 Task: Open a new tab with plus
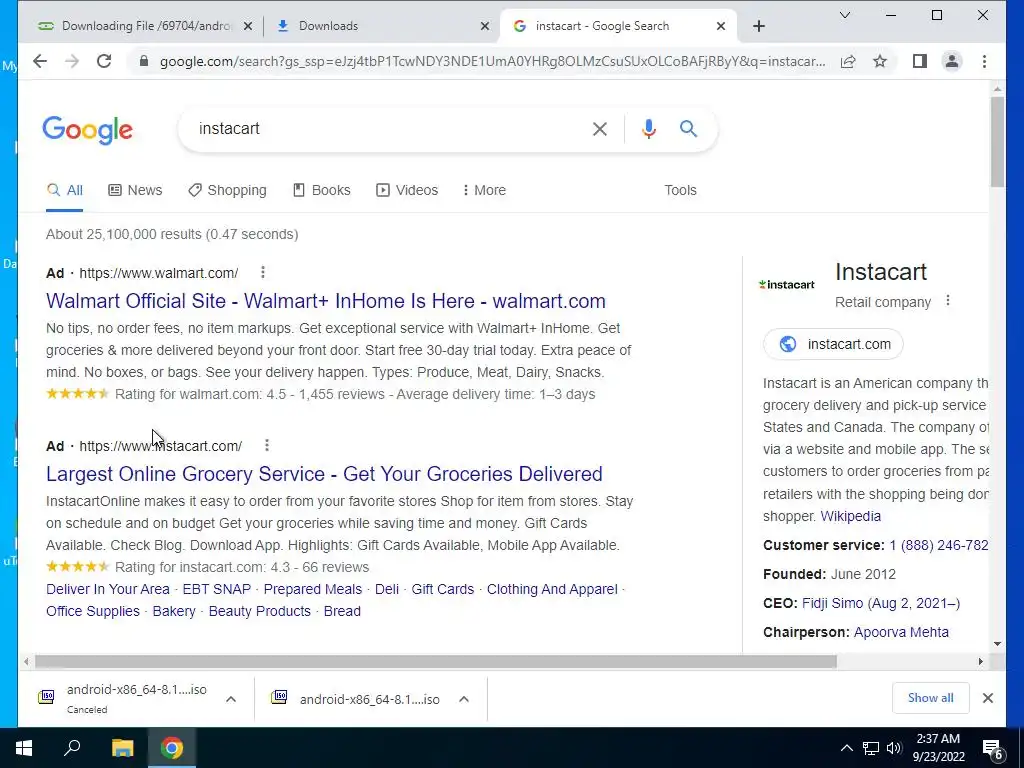click(758, 26)
